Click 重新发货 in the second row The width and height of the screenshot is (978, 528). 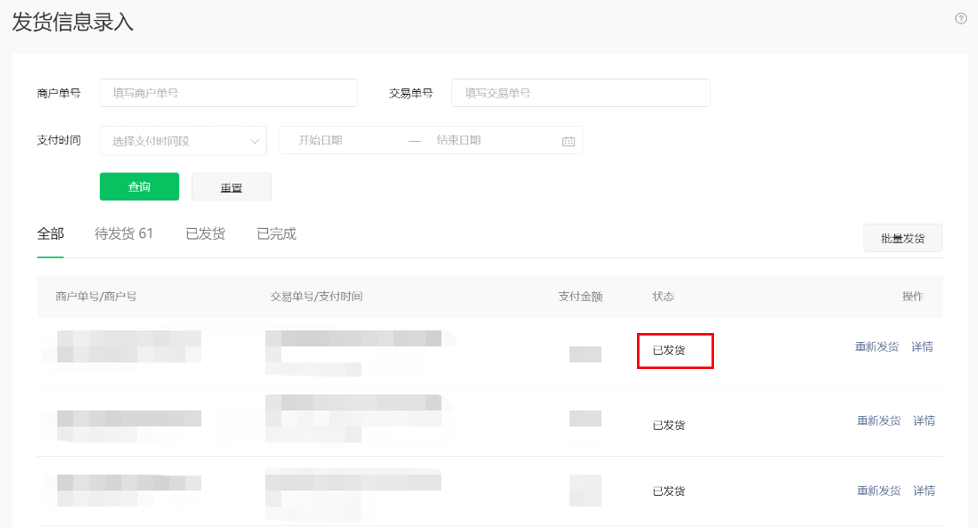pos(878,421)
